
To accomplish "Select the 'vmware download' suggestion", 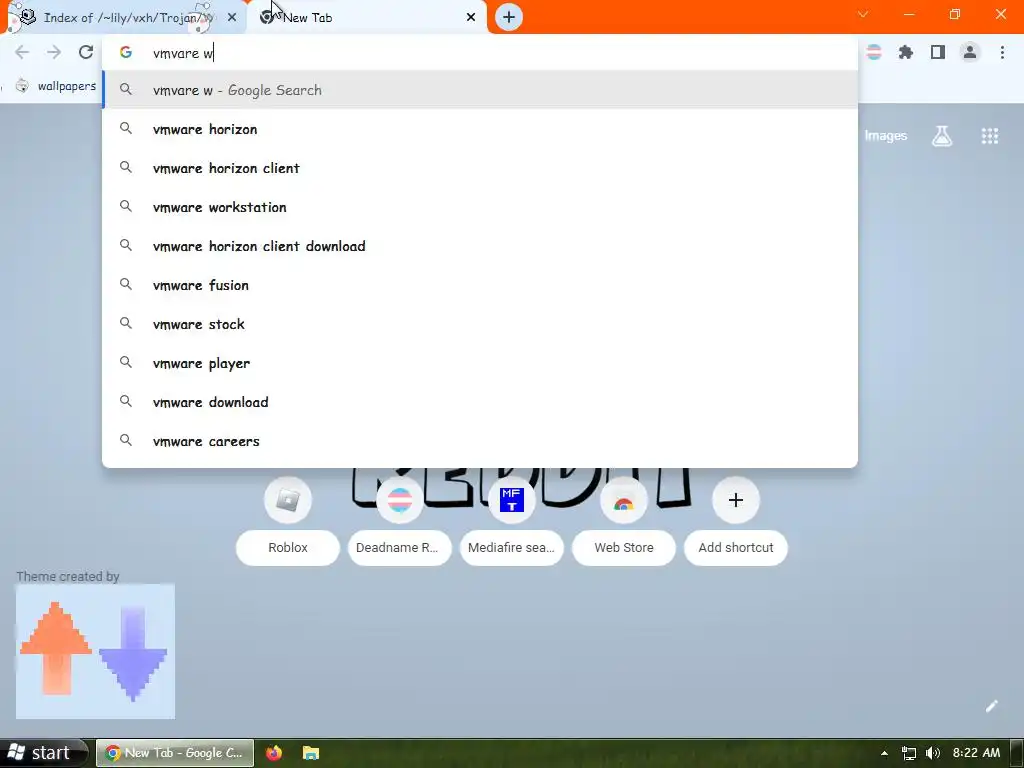I will (x=480, y=402).
